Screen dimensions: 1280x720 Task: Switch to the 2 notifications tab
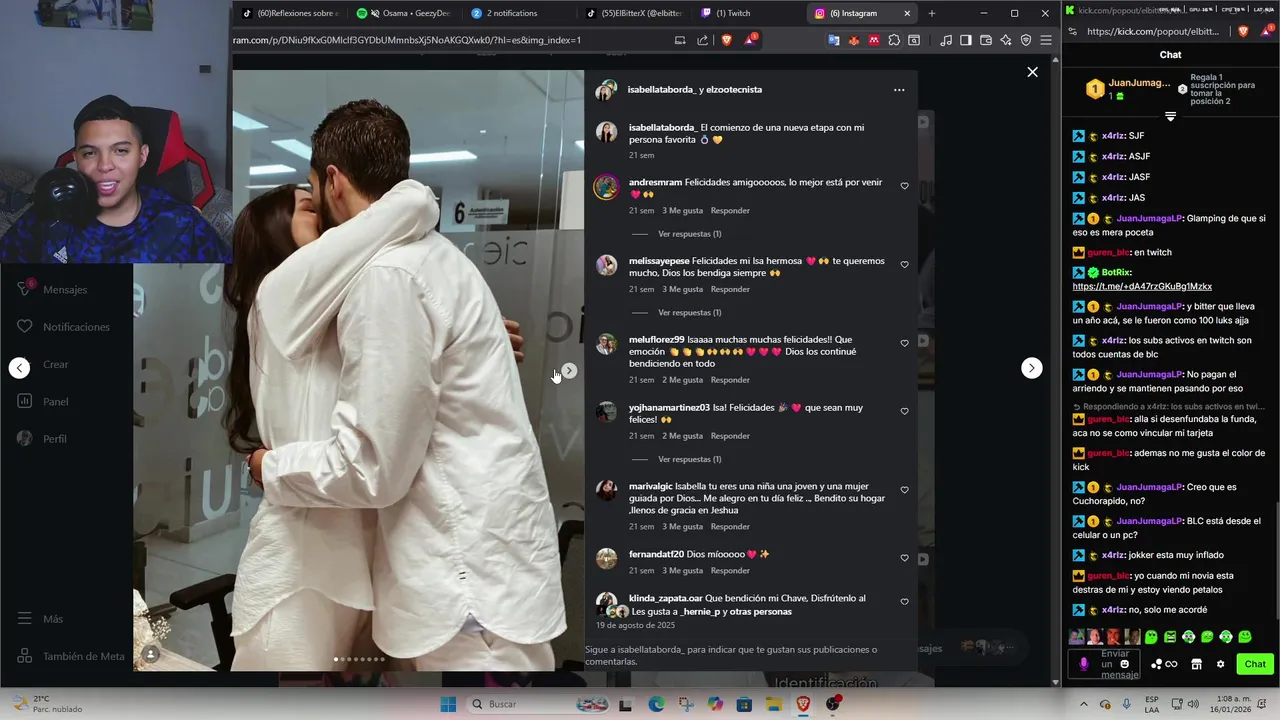512,13
